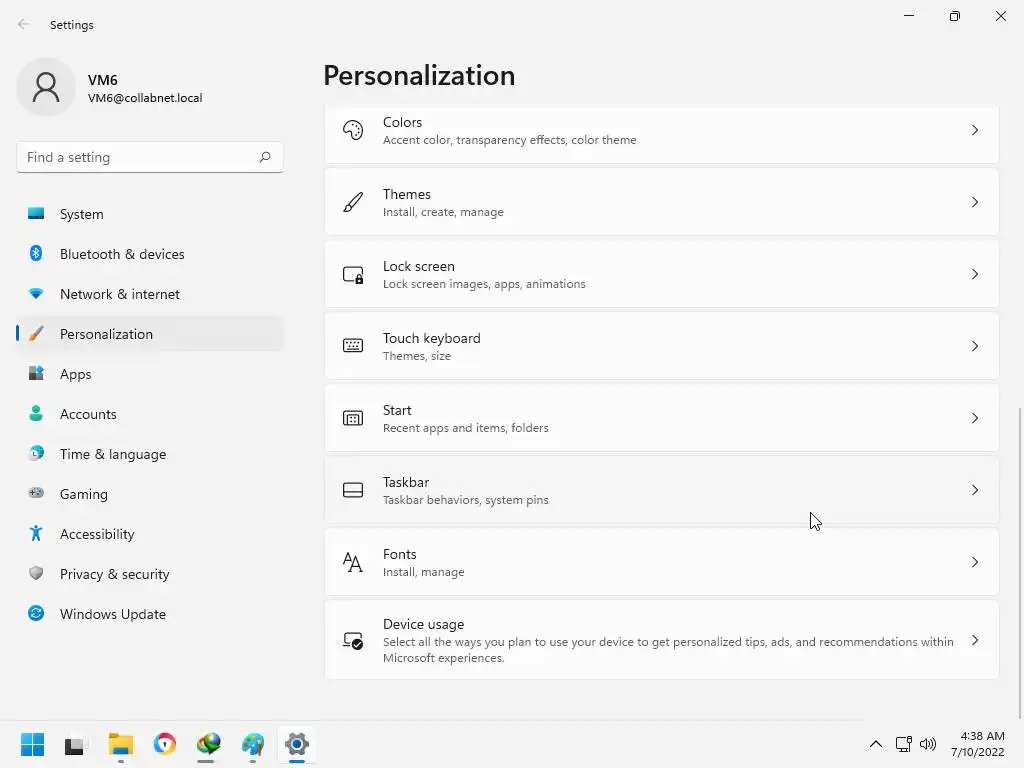Click the vertical scrollbar on the right
This screenshot has width=1024, height=768.
point(1019,562)
